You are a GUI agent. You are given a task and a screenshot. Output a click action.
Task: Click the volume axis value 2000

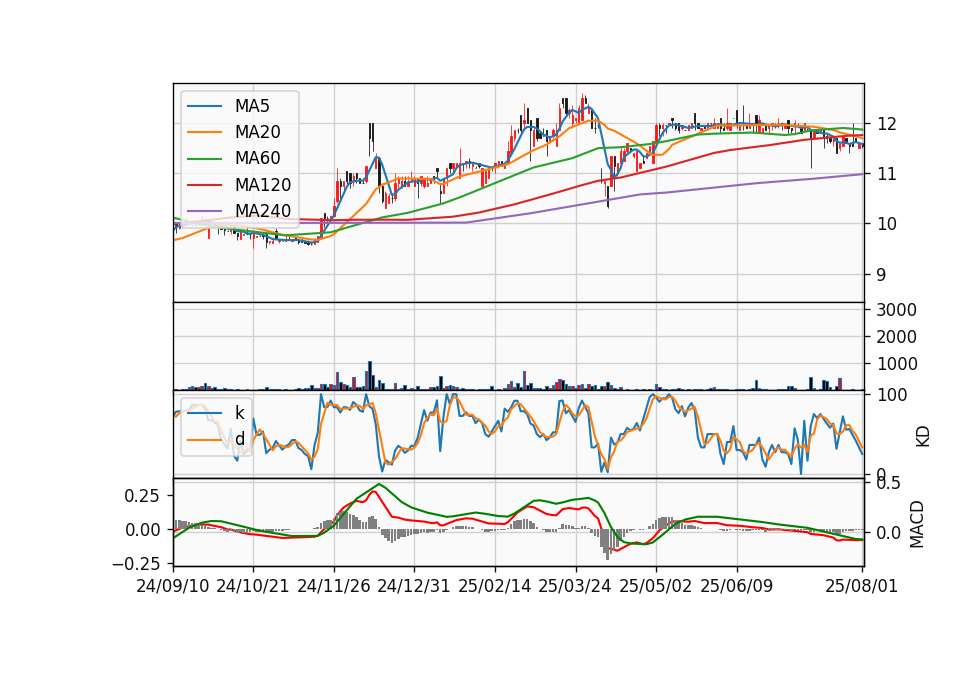click(x=896, y=337)
